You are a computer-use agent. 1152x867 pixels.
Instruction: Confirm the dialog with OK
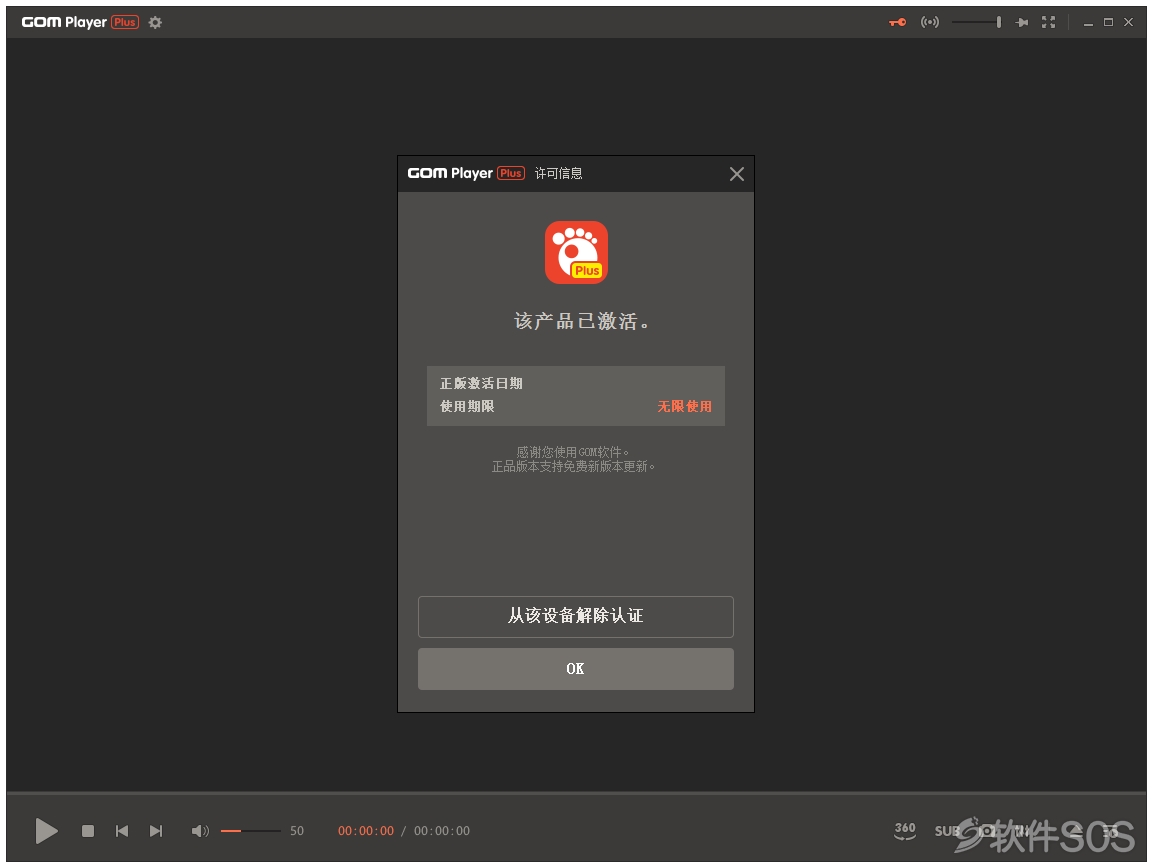pos(576,669)
